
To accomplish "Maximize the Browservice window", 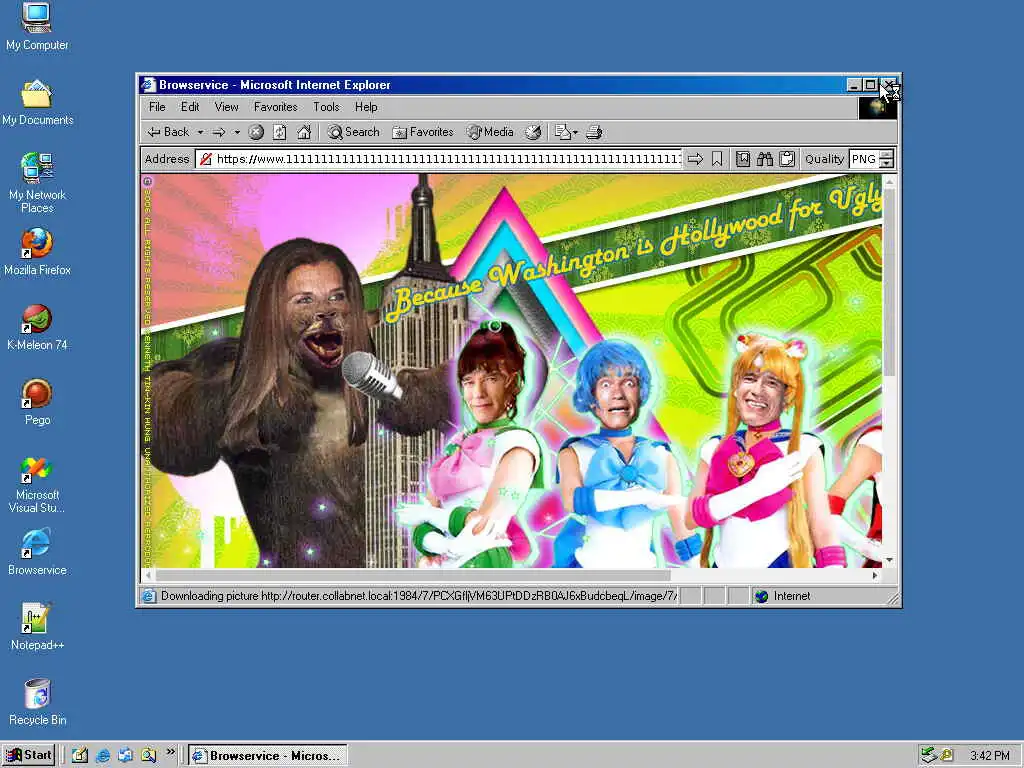I will 870,85.
